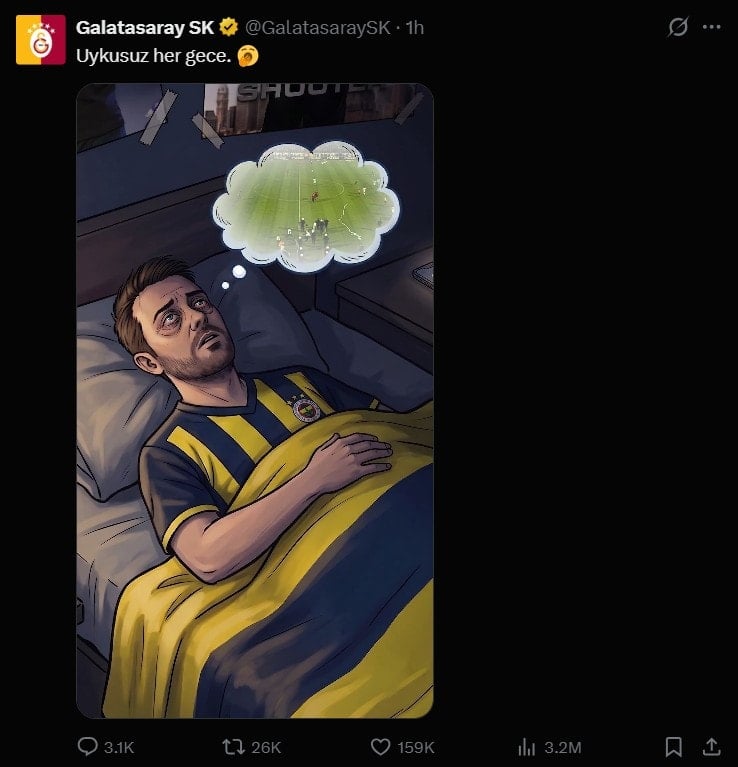This screenshot has width=738, height=767.
Task: Open the @GalatasaraySK handle link
Action: coord(317,27)
